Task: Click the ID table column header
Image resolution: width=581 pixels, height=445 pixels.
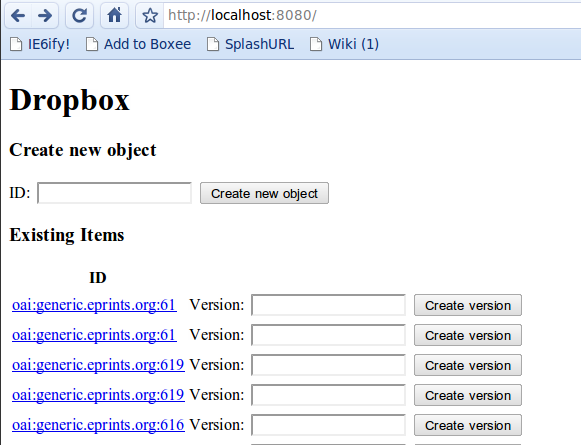Action: 98,278
